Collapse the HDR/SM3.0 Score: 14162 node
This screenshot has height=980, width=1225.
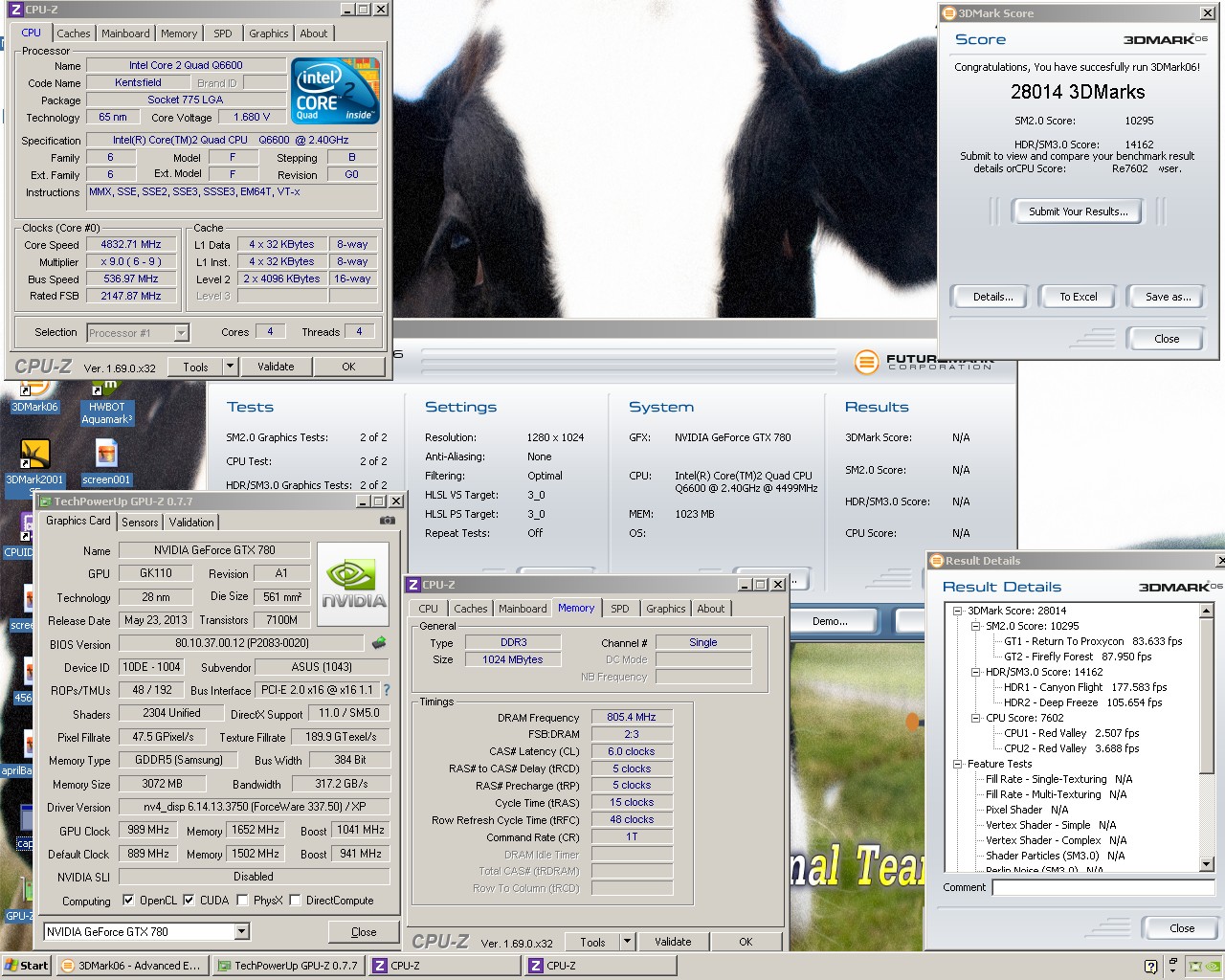click(976, 672)
